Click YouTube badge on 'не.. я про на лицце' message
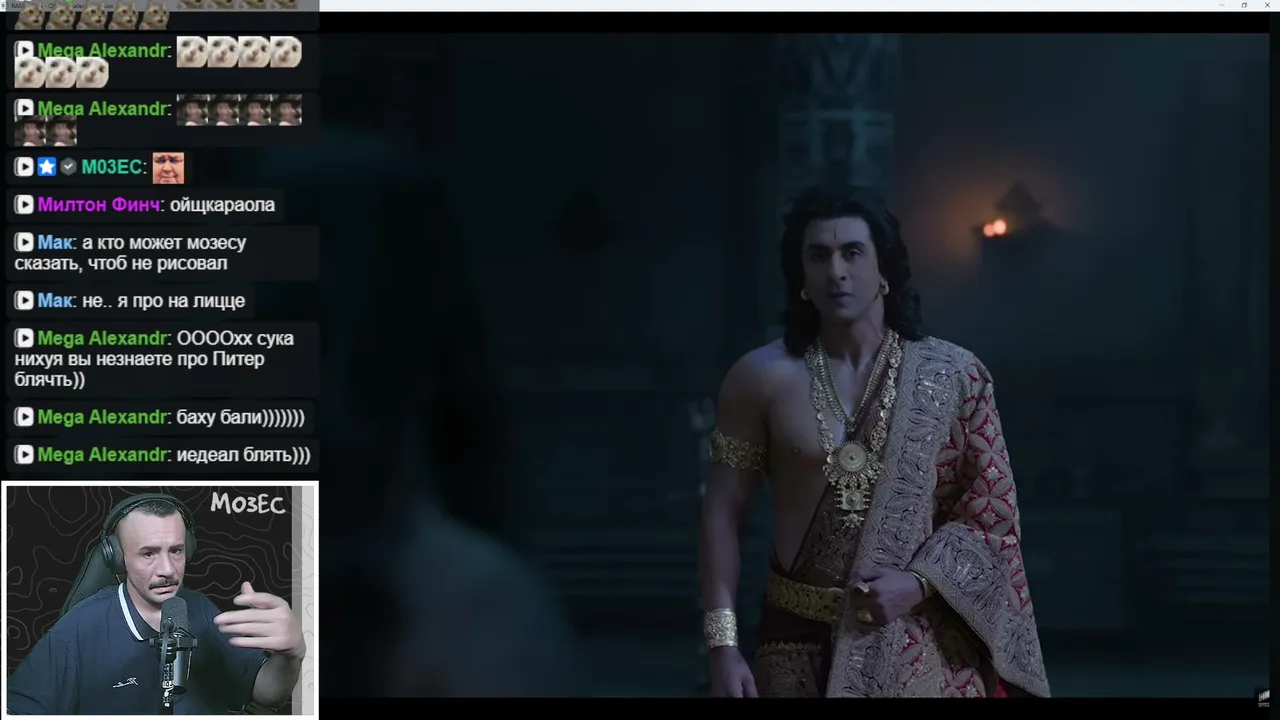1280x720 pixels. [x=25, y=301]
